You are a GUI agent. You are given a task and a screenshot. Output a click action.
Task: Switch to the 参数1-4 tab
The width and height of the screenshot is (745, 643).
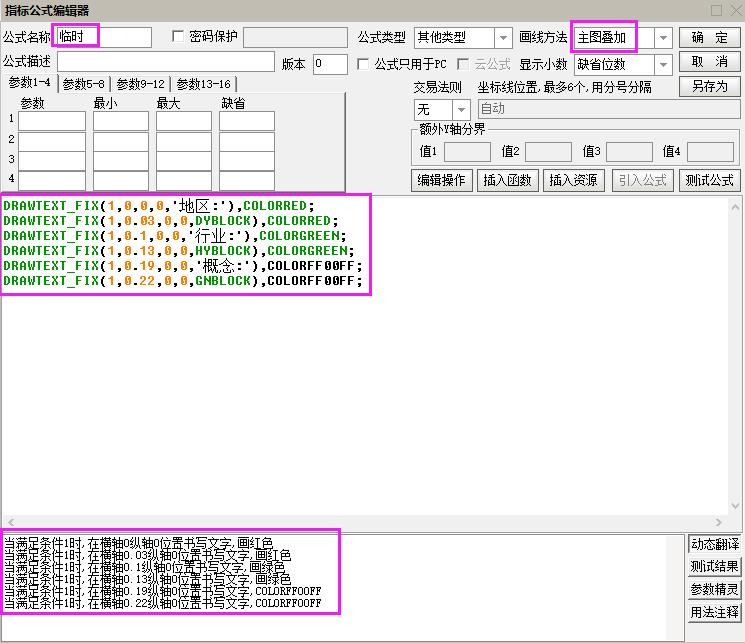(30, 83)
